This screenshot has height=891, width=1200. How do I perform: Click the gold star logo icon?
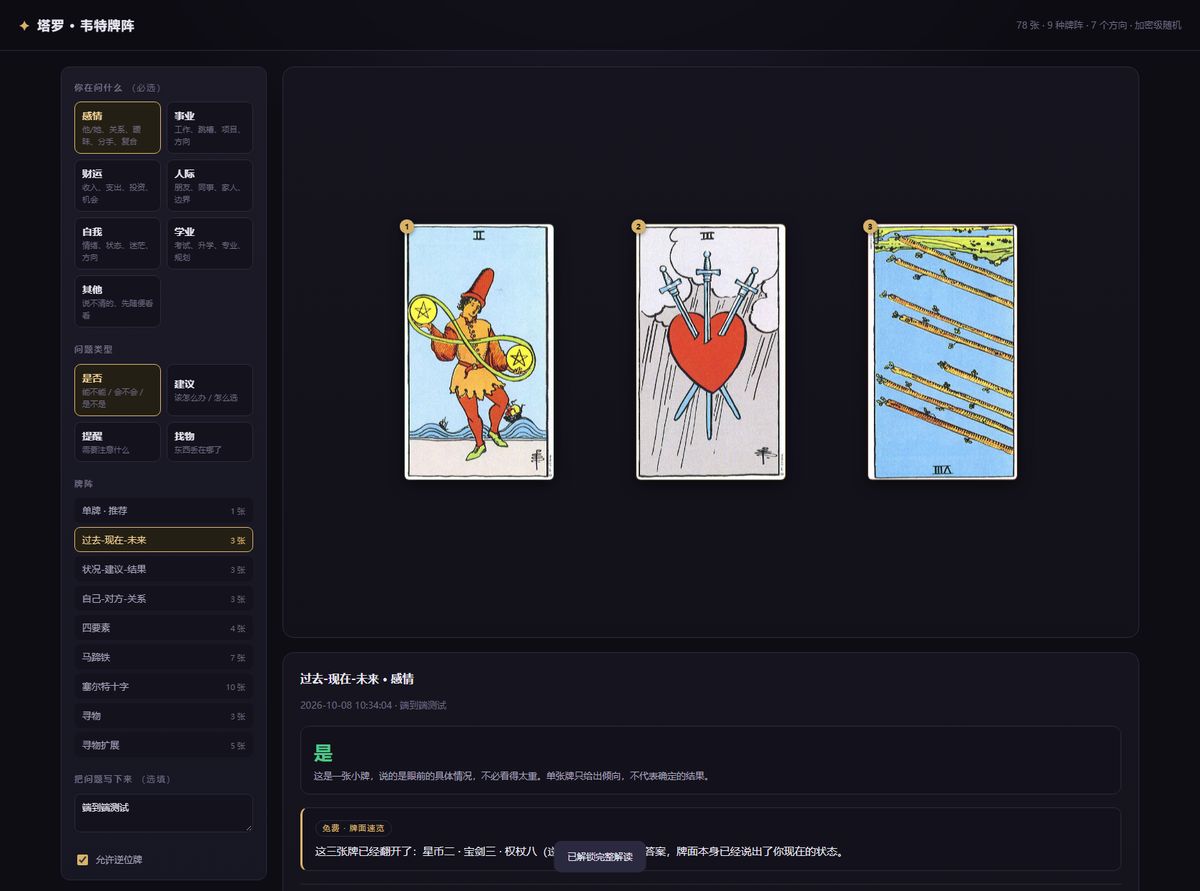click(24, 25)
